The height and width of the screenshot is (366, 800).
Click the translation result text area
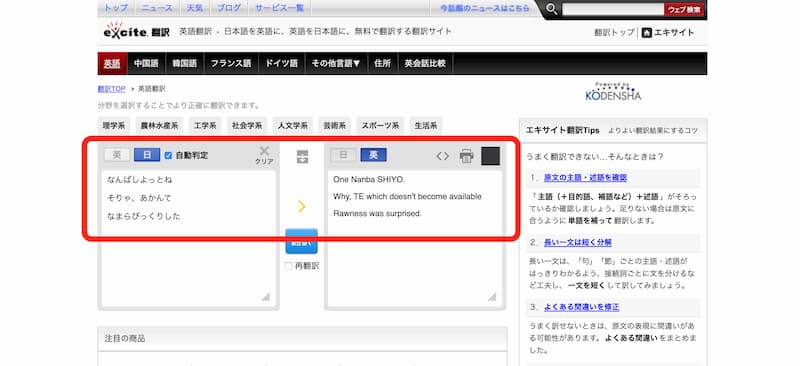pos(415,238)
